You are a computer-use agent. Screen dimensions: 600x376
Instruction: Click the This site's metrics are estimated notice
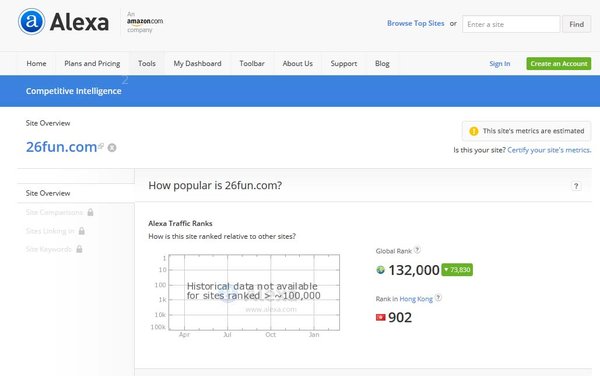[527, 131]
